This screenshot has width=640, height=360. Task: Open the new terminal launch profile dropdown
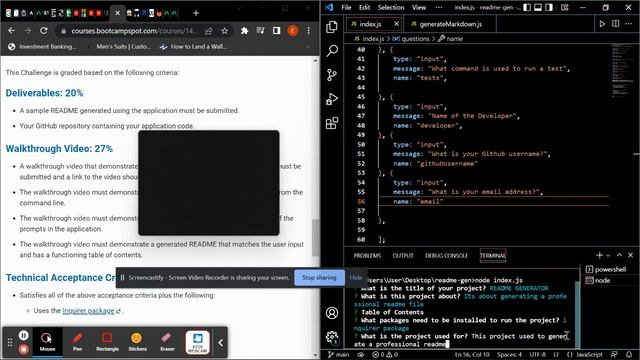tap(608, 256)
